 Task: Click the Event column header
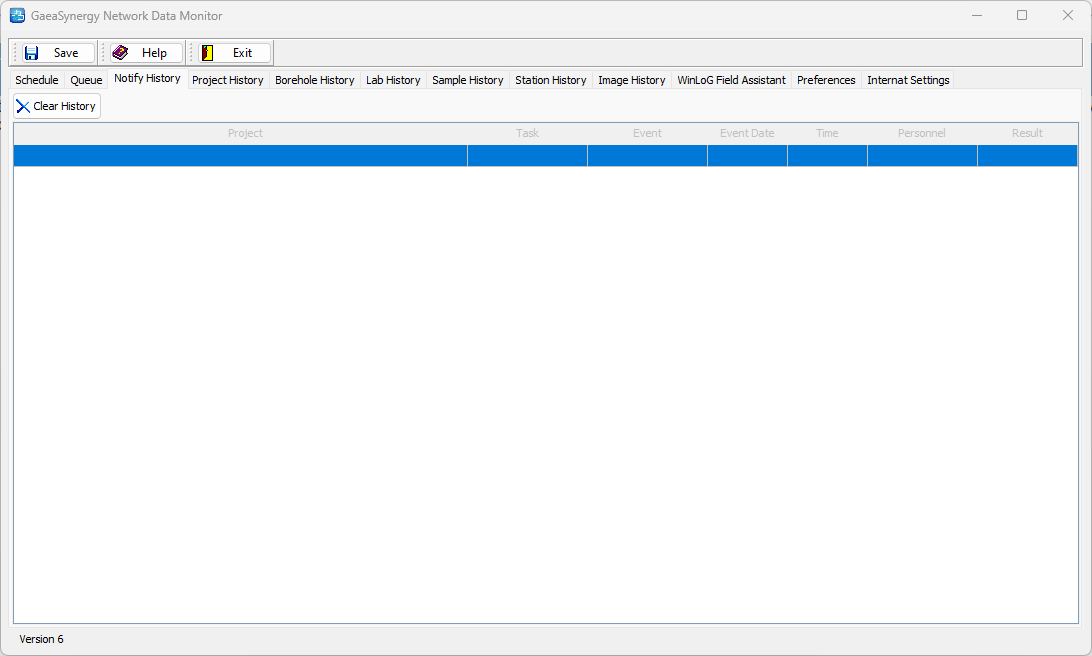tap(647, 133)
